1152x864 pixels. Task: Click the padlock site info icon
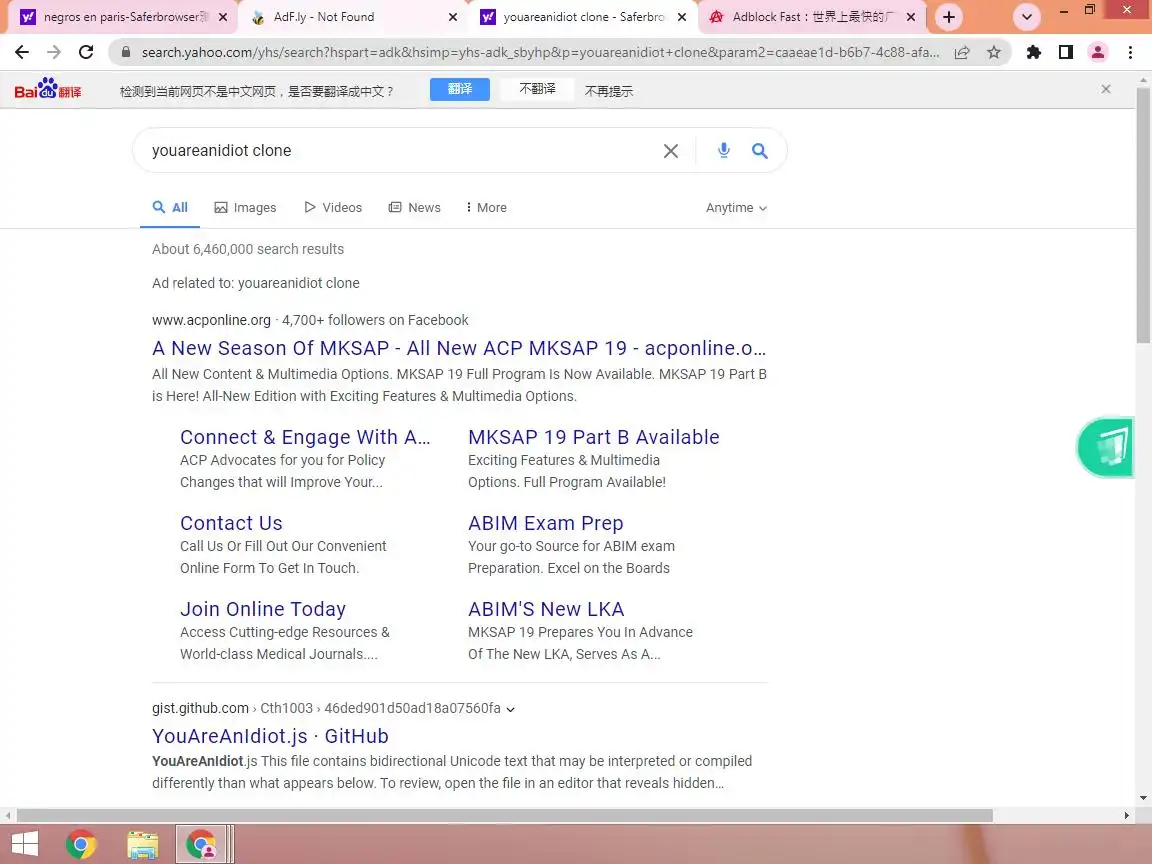[126, 52]
